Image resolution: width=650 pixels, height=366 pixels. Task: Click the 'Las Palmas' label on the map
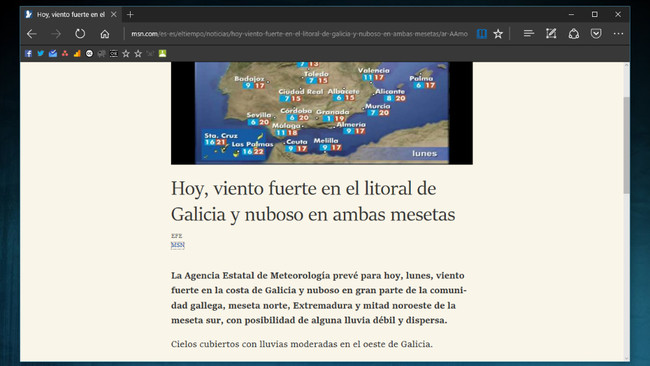coord(252,144)
